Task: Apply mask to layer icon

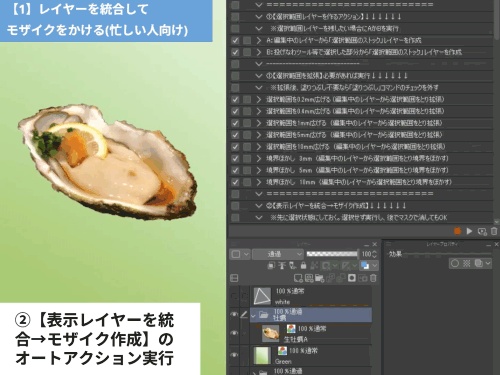Action: [x=363, y=278]
